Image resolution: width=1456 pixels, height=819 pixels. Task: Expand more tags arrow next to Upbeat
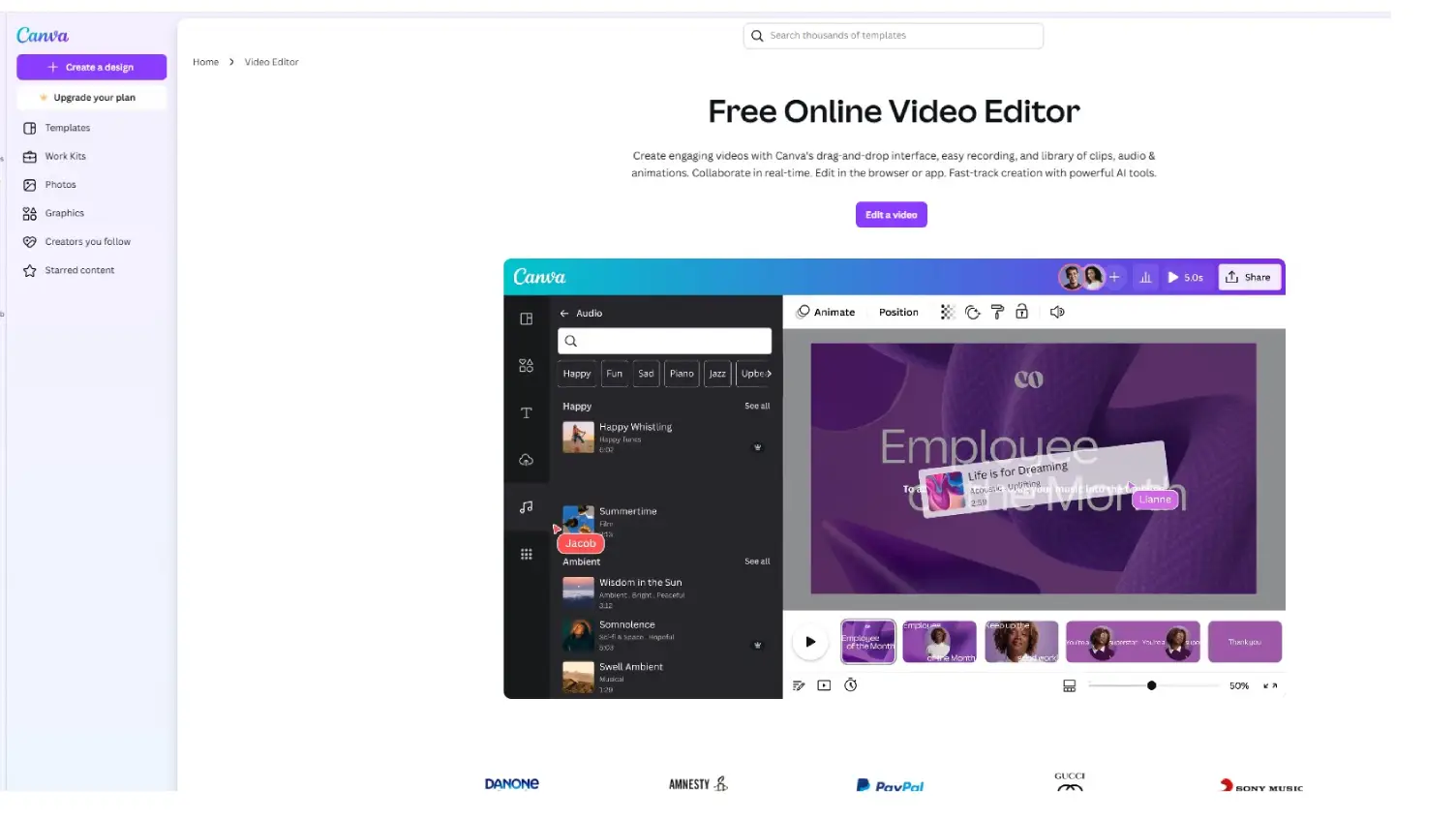coord(769,374)
